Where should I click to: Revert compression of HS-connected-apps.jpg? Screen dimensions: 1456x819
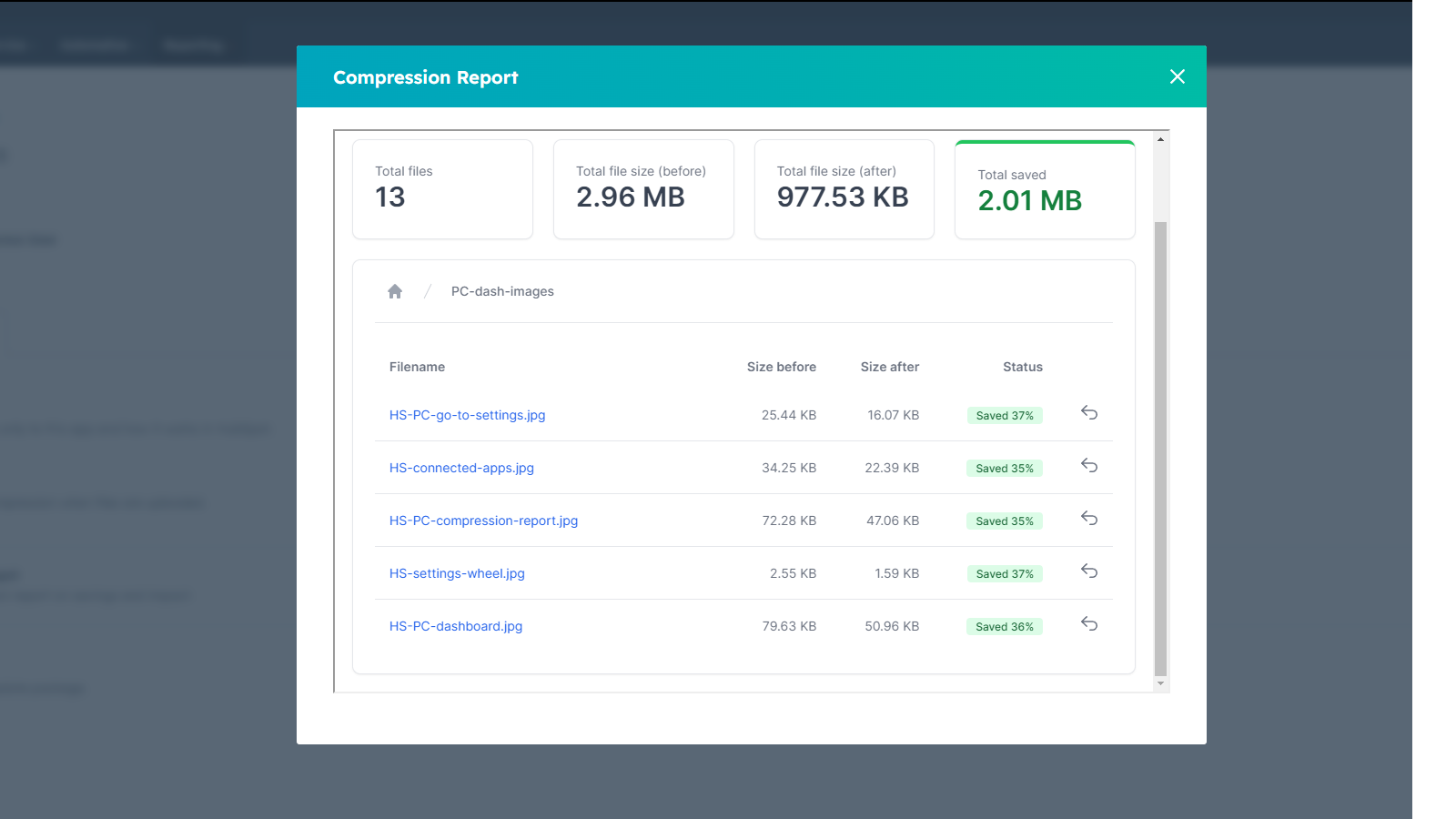point(1088,466)
